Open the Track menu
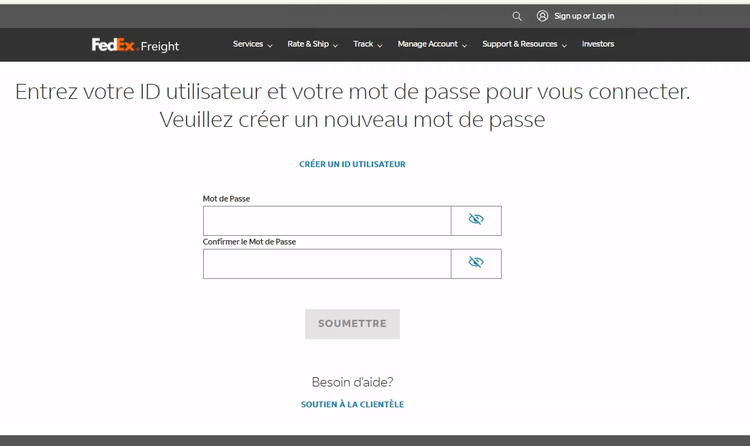Viewport: 750px width, 446px height. click(x=363, y=44)
